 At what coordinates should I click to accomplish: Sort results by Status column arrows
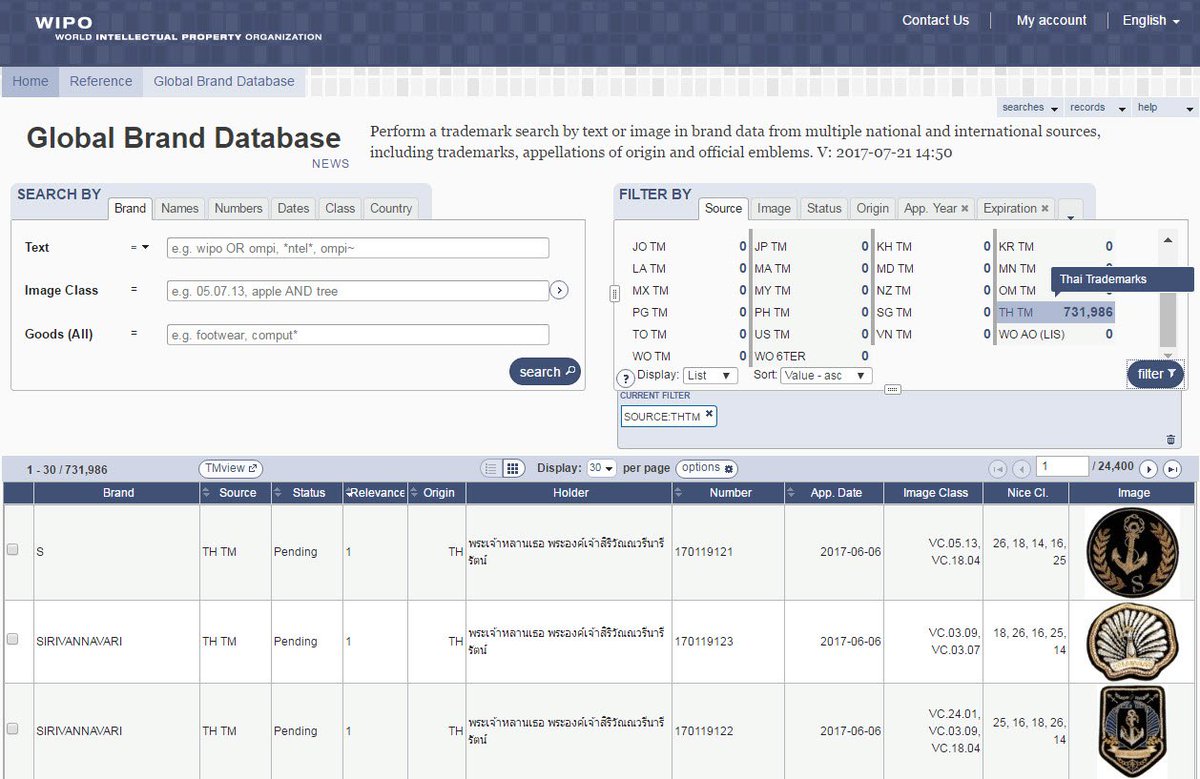[x=278, y=493]
